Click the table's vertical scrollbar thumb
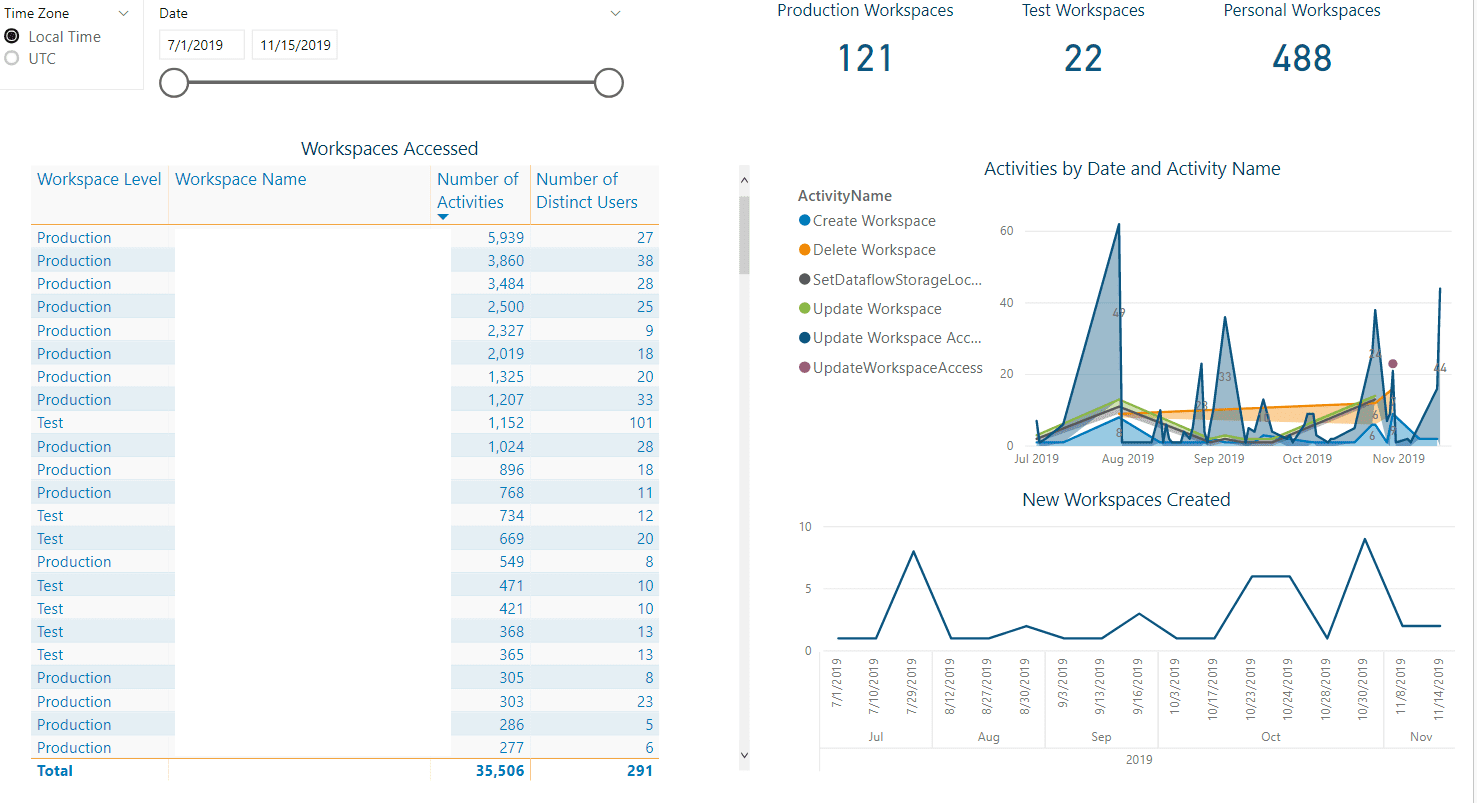Image resolution: width=1477 pixels, height=803 pixels. (x=743, y=235)
